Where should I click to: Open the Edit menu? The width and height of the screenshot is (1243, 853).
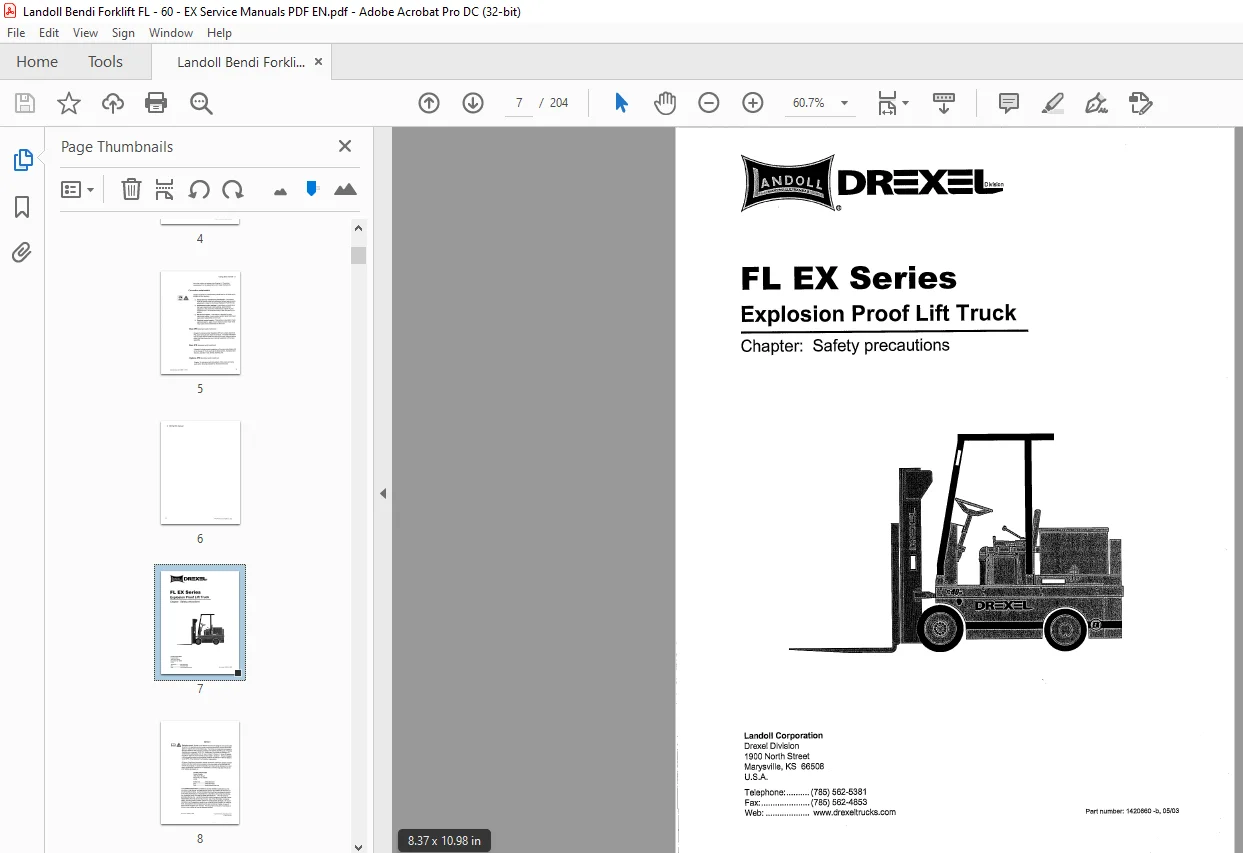[x=49, y=33]
